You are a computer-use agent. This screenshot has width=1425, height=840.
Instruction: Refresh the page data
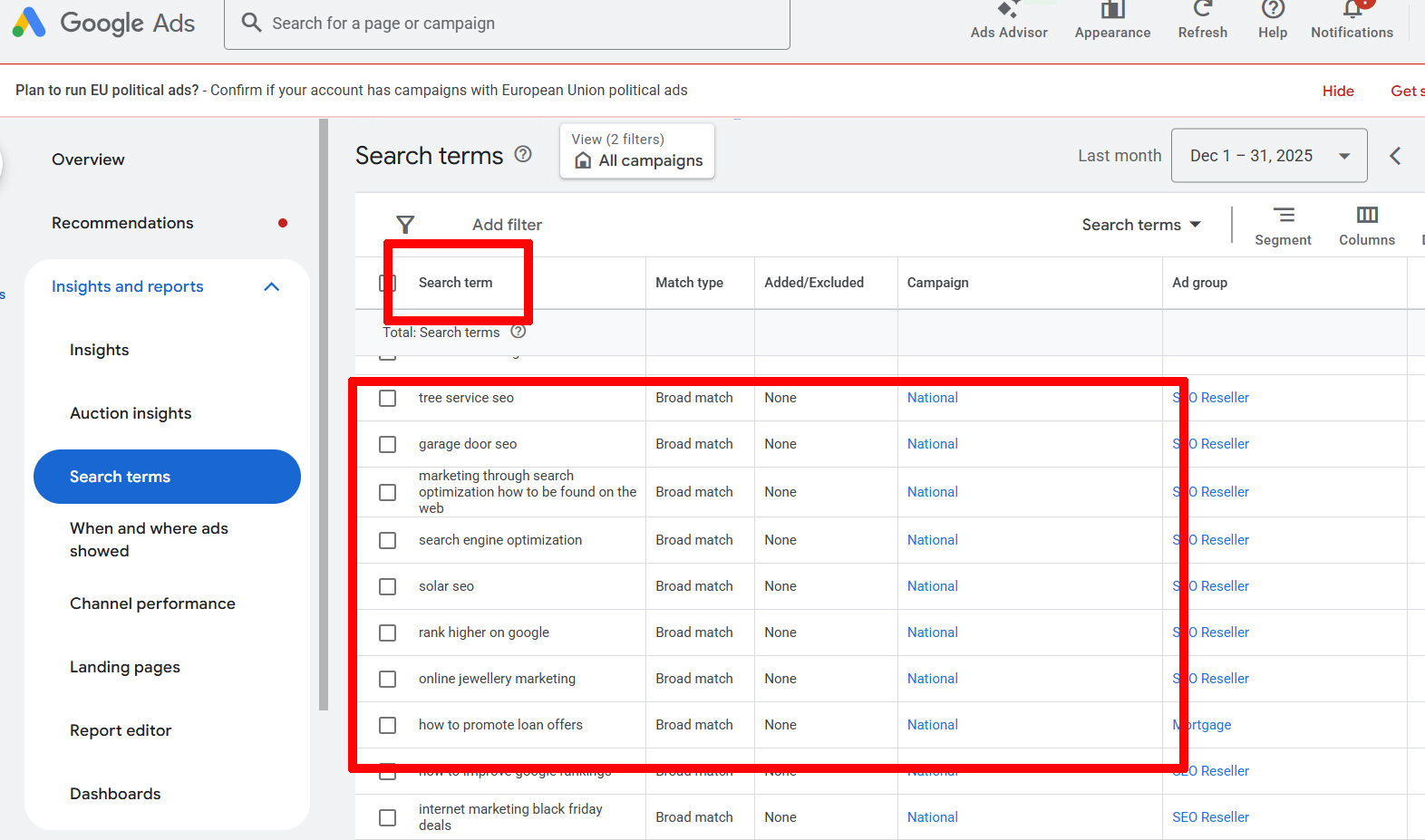[1203, 21]
